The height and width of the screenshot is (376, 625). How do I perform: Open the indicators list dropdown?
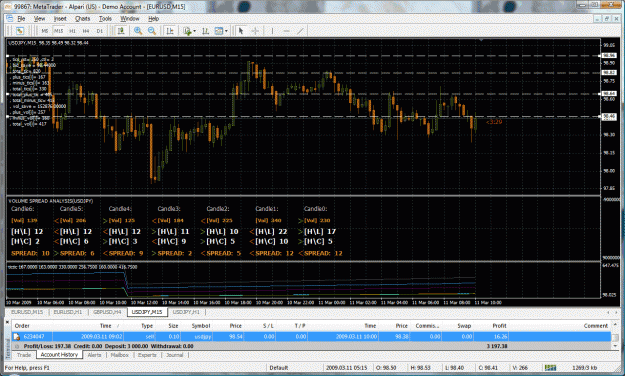(189, 31)
